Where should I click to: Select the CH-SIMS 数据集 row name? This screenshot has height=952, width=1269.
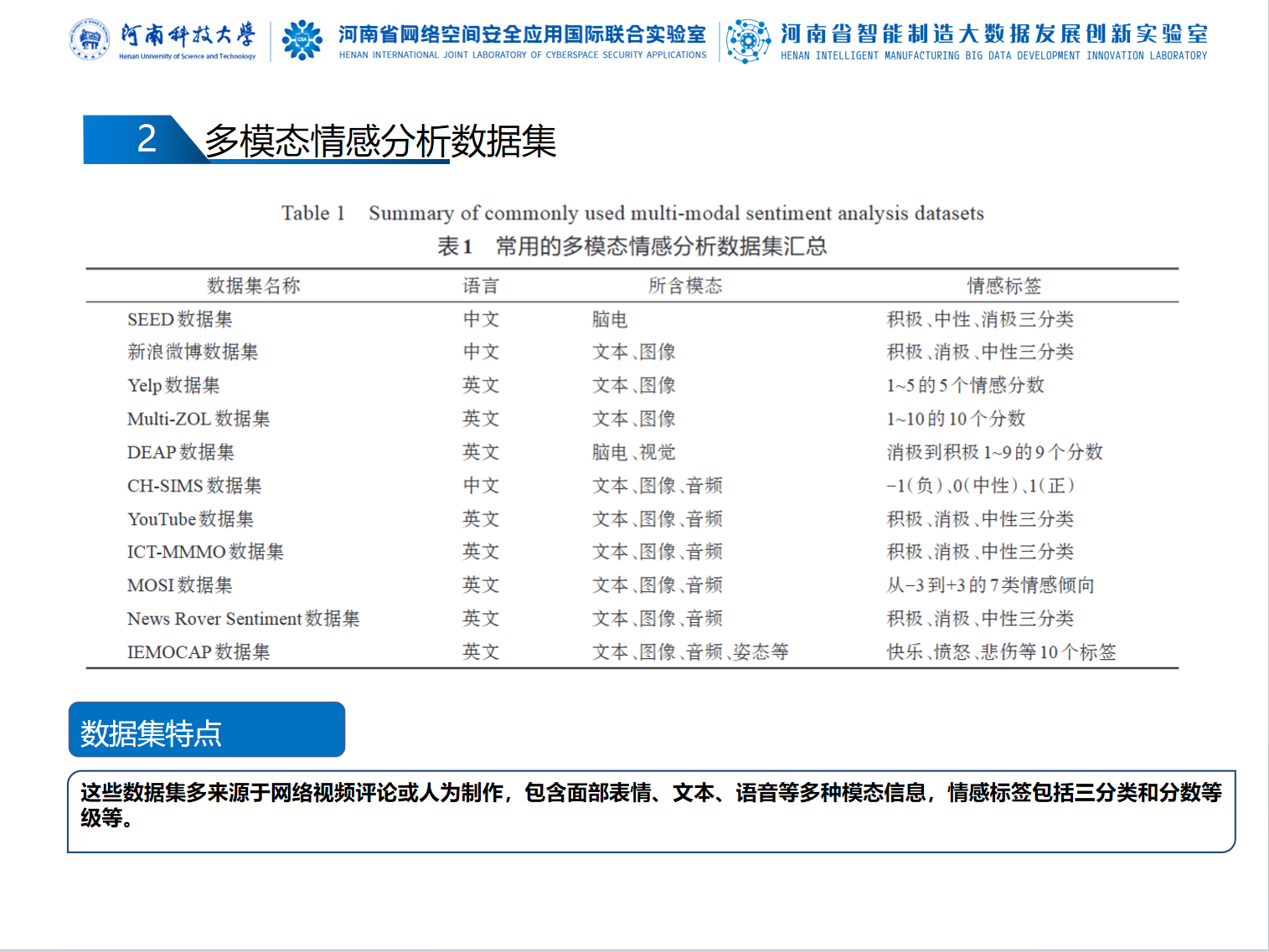[194, 486]
